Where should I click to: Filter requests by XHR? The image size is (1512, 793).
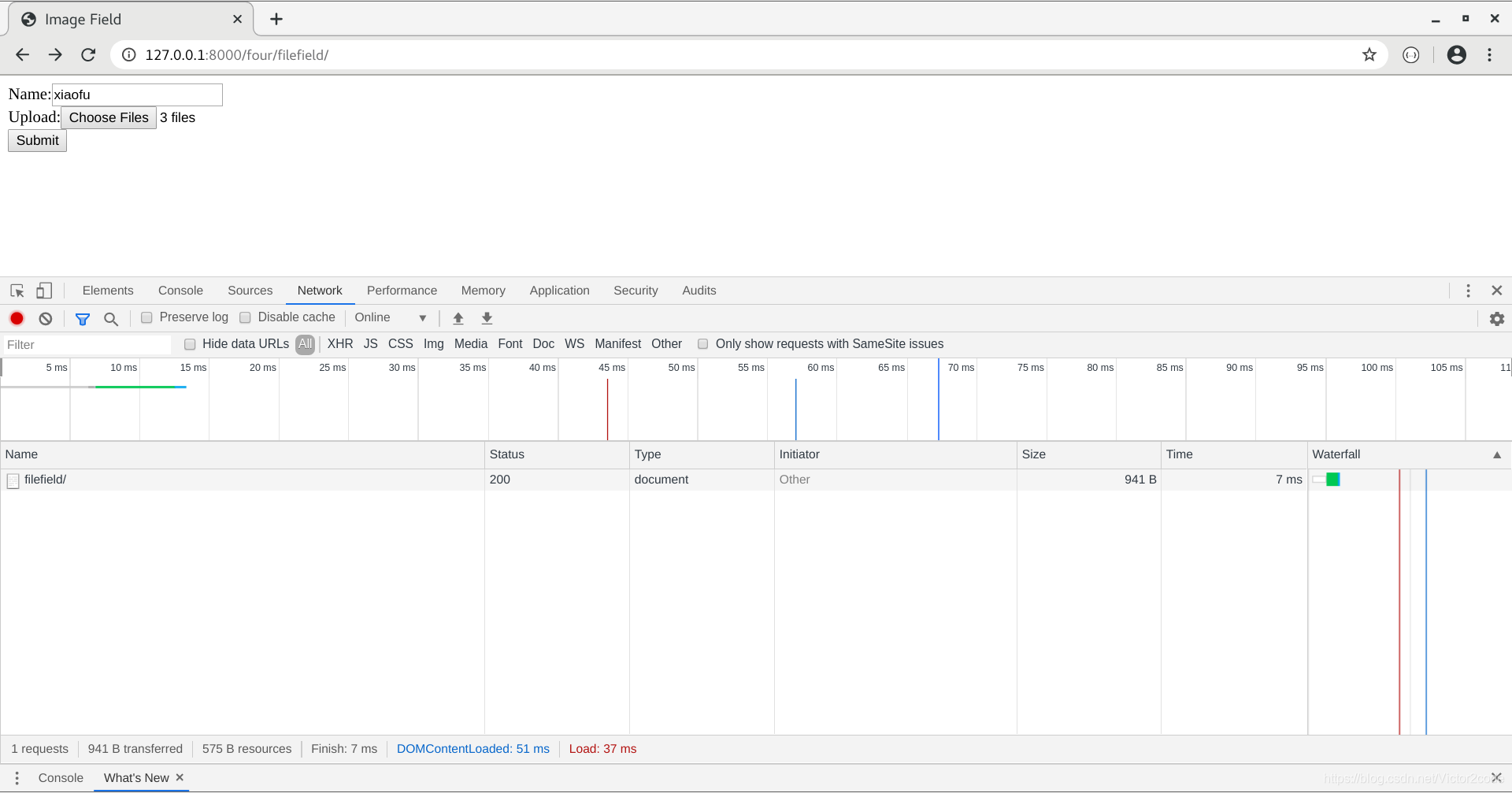tap(340, 344)
